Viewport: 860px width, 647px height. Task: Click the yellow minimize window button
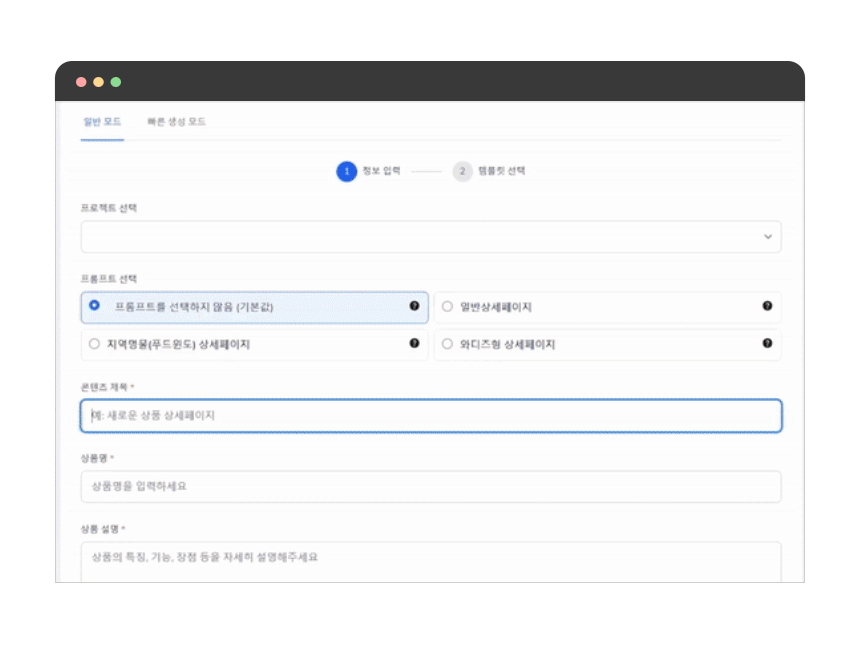98,82
